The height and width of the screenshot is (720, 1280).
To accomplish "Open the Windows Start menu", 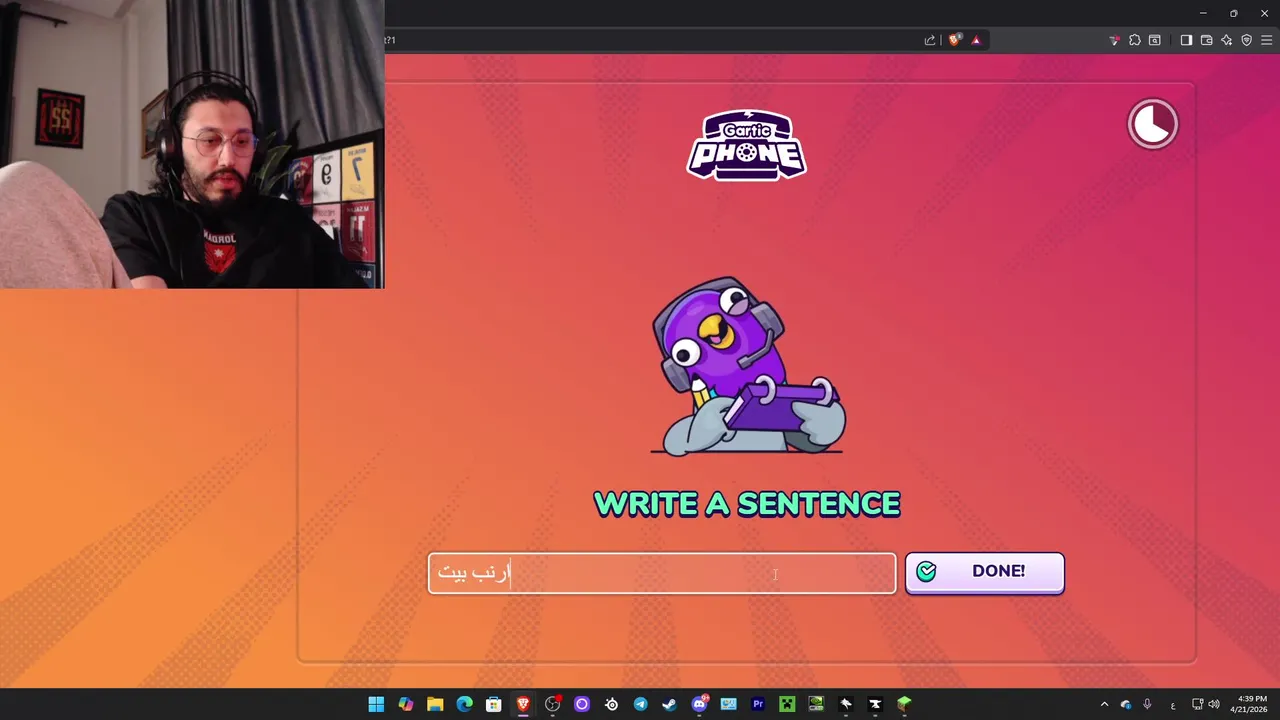I will (376, 704).
